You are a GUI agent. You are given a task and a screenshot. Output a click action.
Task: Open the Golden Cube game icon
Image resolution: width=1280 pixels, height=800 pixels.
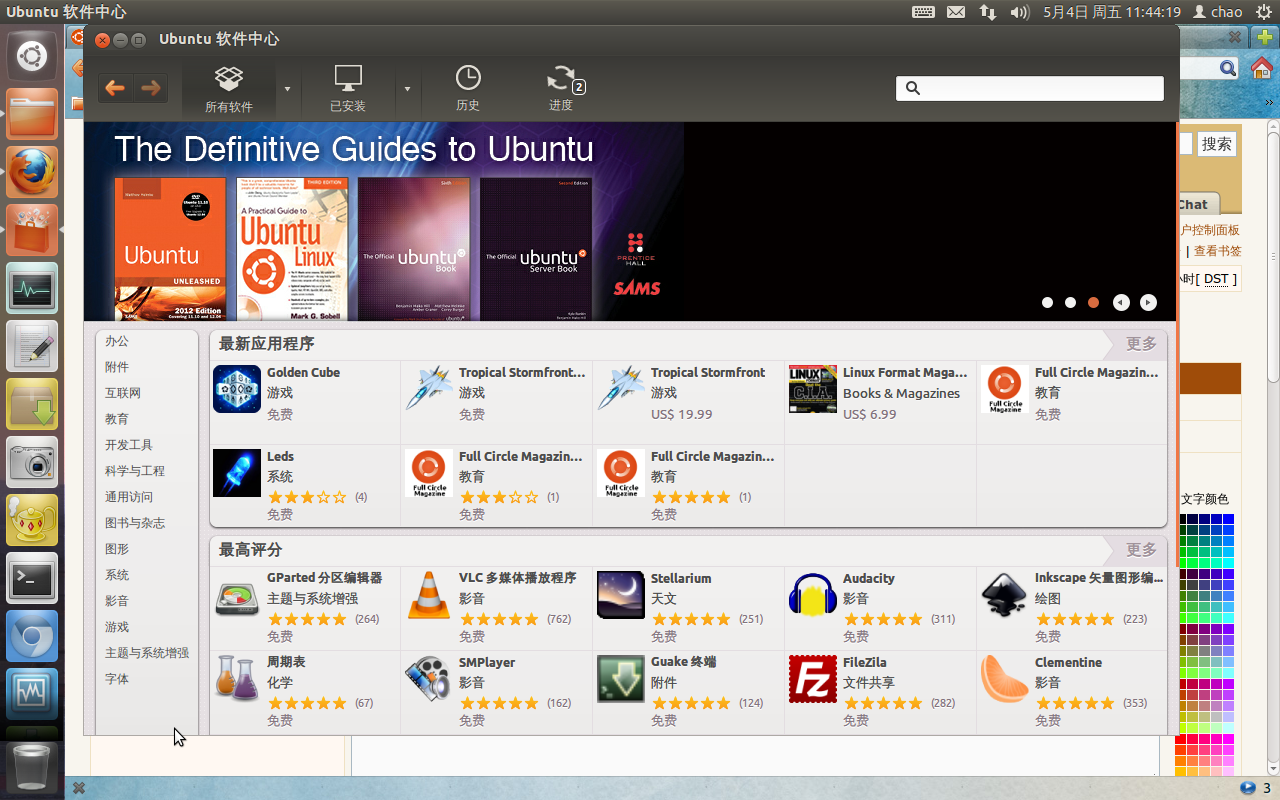[x=237, y=389]
